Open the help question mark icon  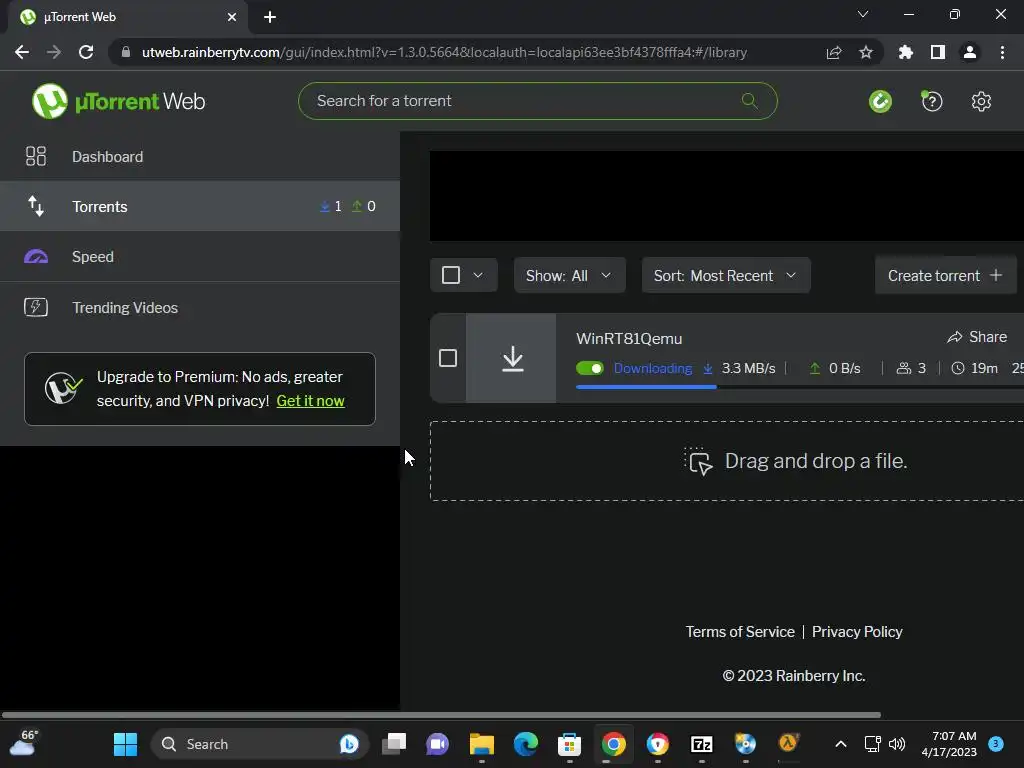(931, 101)
